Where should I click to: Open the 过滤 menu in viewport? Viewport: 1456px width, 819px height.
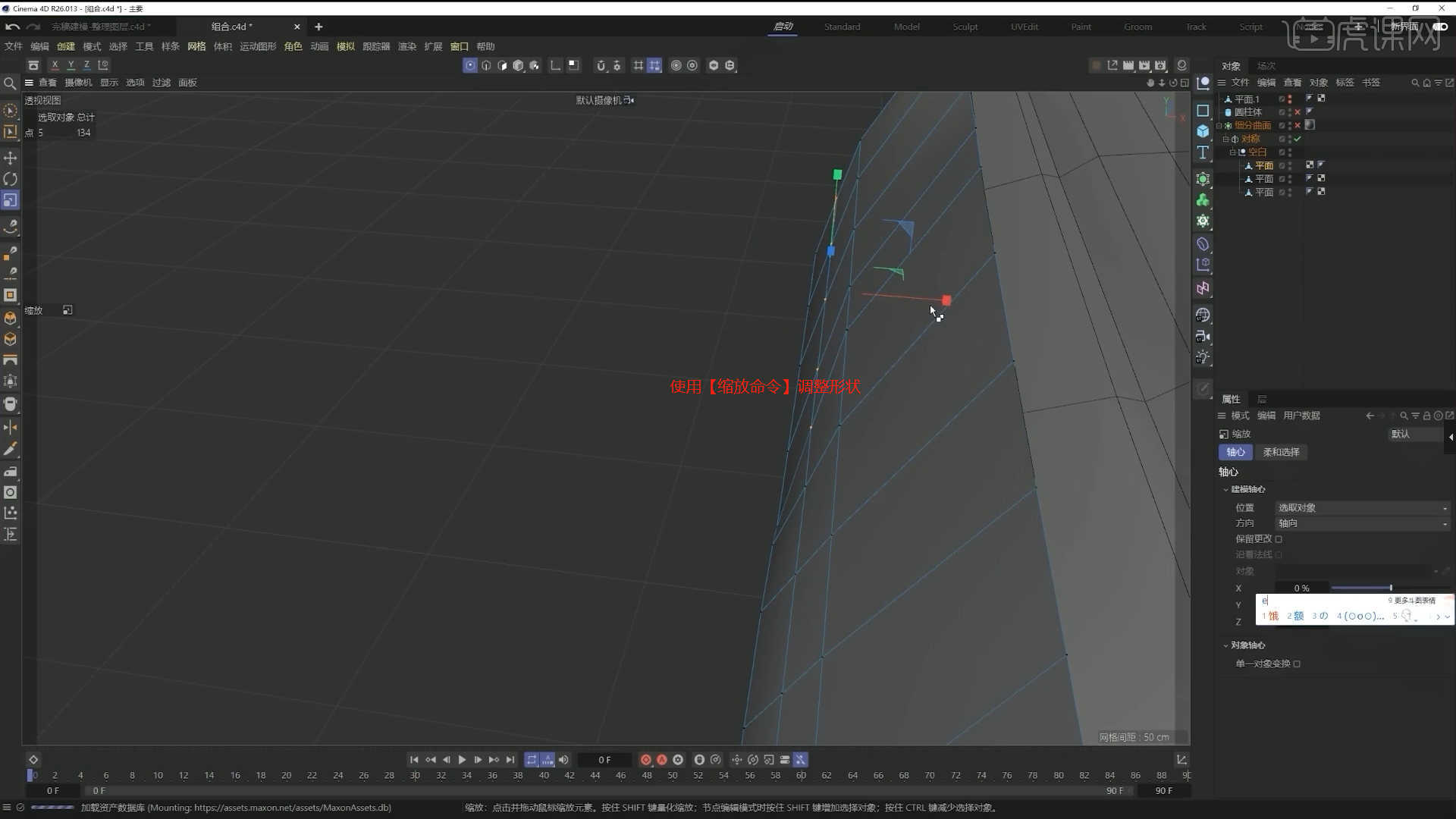click(161, 83)
